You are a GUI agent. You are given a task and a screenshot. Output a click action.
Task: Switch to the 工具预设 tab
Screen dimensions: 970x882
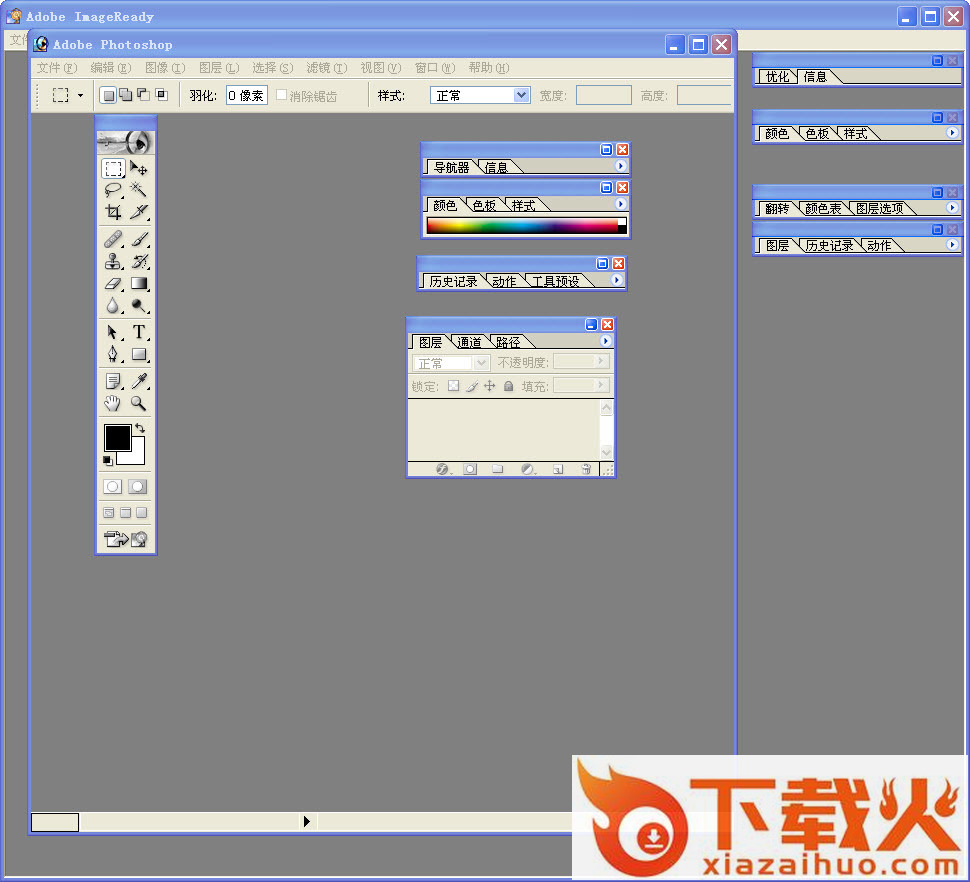(556, 281)
